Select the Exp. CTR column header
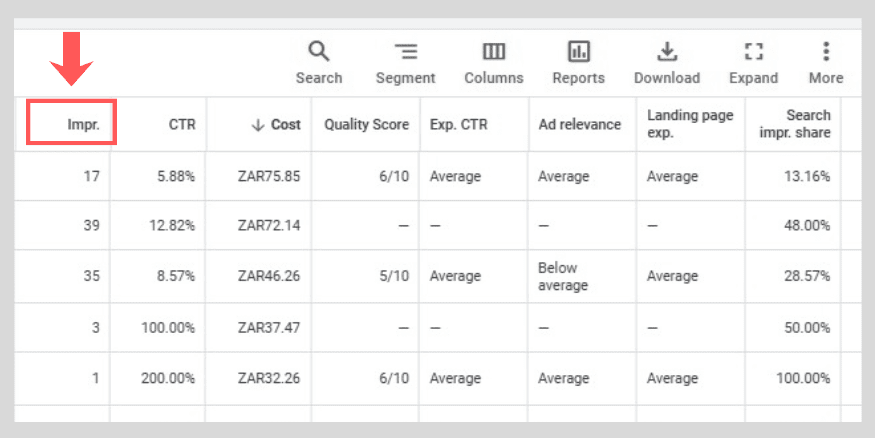875x438 pixels. pos(457,124)
